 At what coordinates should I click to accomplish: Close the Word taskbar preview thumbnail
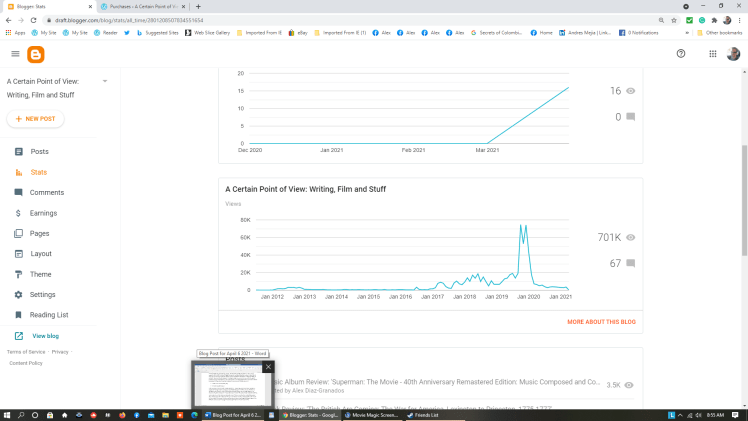[268, 367]
